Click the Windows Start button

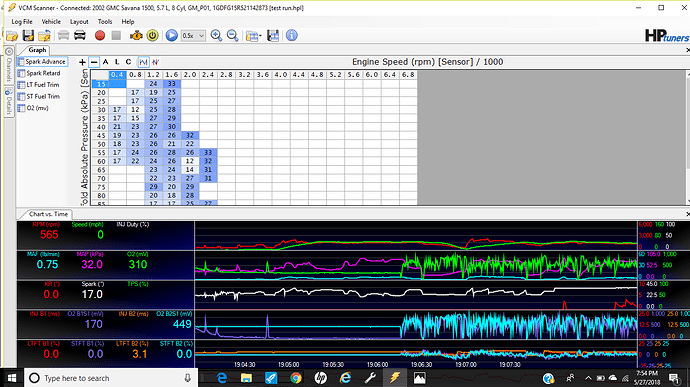pyautogui.click(x=12, y=378)
